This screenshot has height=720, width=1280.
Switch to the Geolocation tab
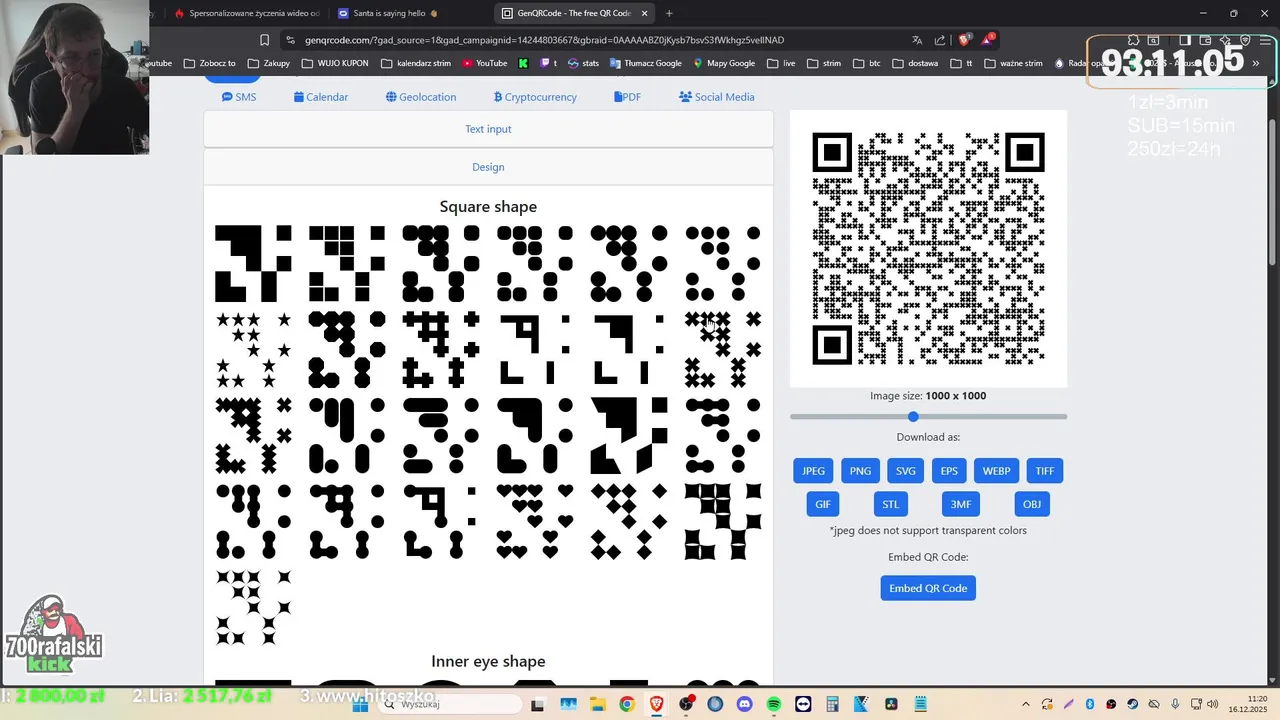[421, 97]
